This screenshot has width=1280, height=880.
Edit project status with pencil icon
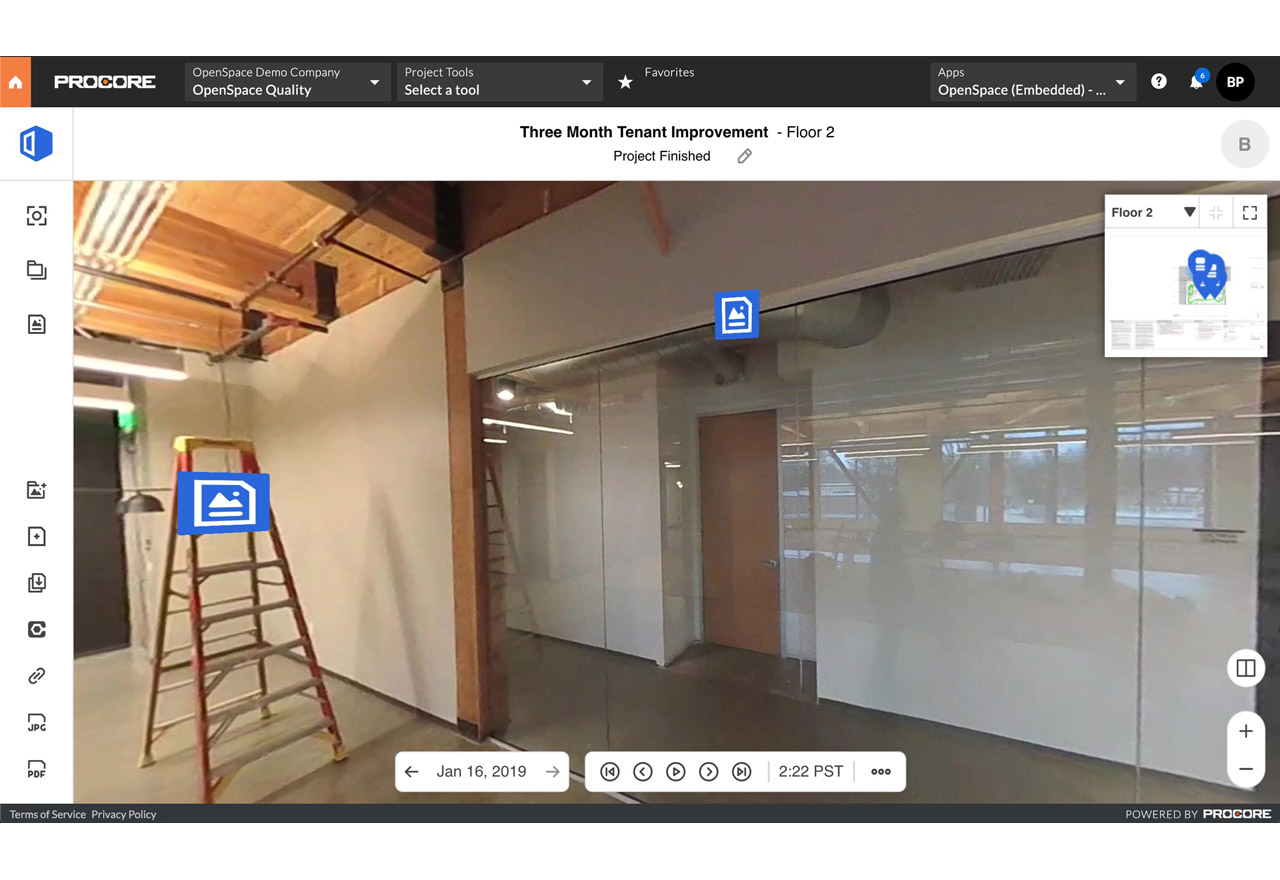pyautogui.click(x=744, y=156)
